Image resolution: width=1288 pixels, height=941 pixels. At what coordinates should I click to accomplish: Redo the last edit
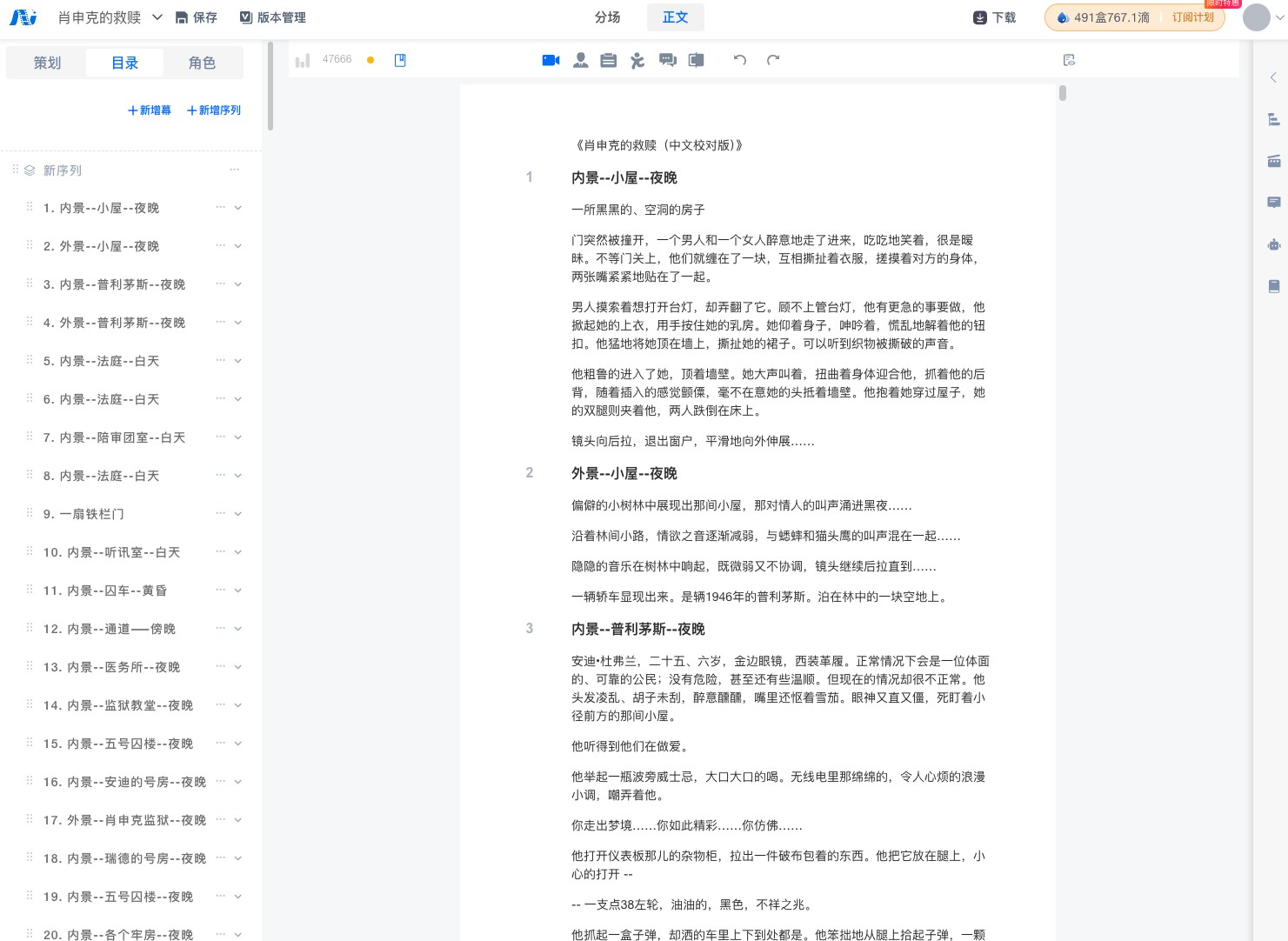[x=773, y=60]
